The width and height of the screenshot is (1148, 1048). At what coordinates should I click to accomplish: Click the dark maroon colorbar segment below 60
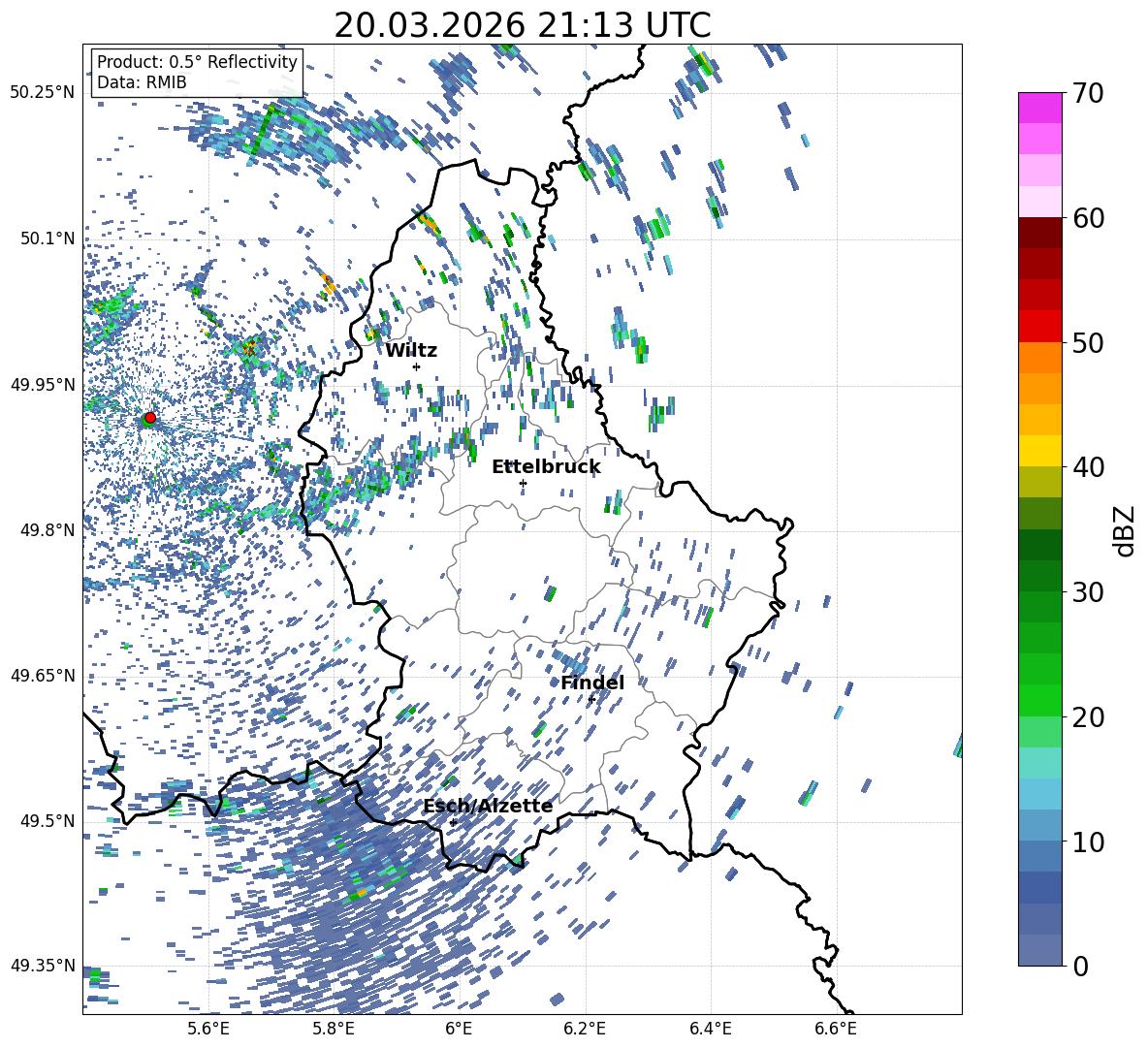(1040, 233)
